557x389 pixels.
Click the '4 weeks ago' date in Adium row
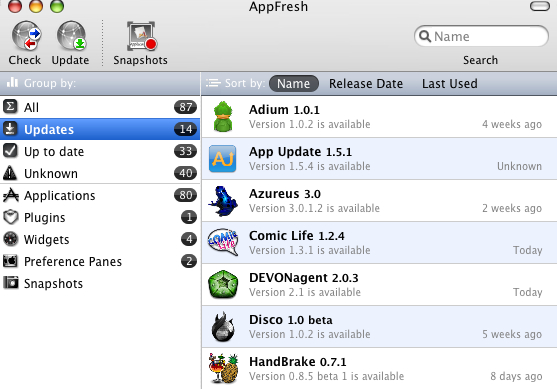click(x=512, y=124)
